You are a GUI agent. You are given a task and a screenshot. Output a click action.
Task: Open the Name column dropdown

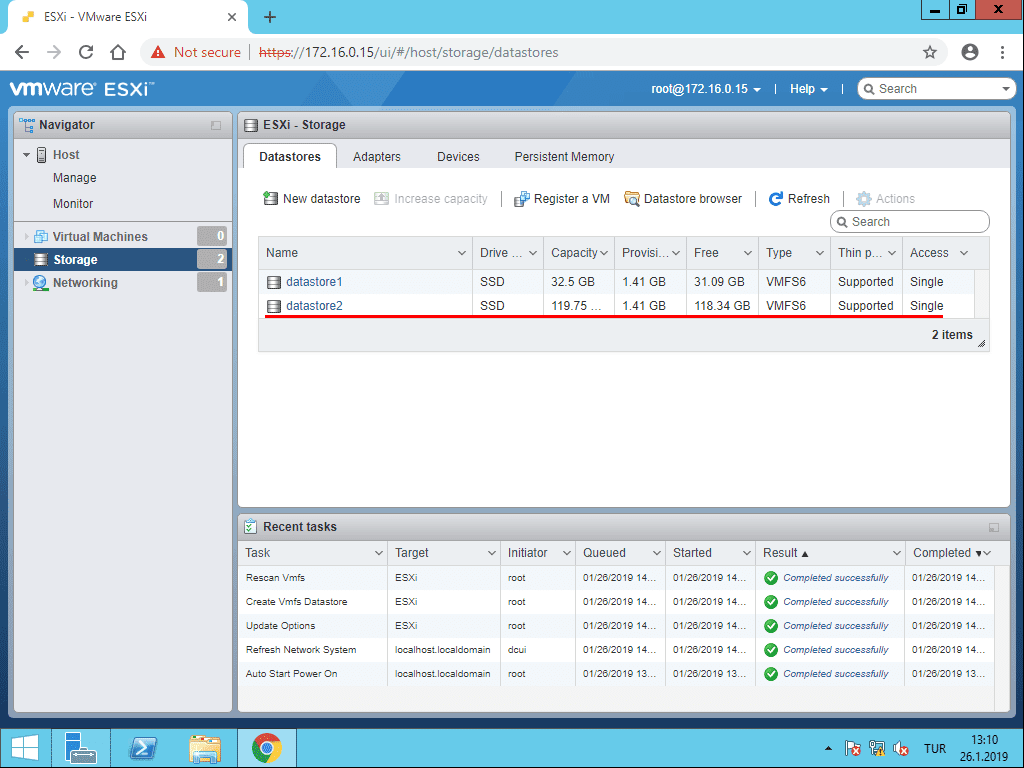[x=462, y=253]
